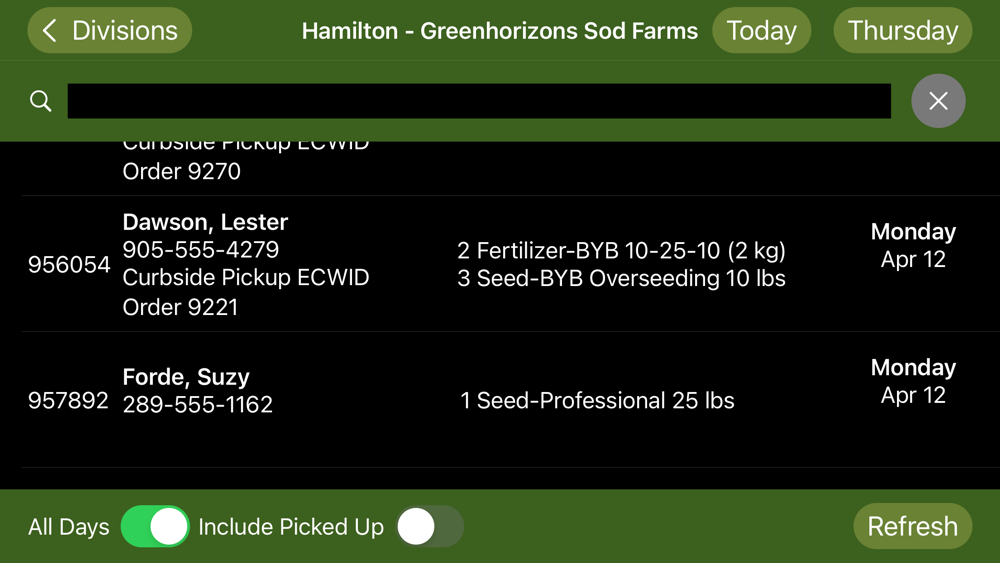
Task: Go back to Divisions
Action: tap(109, 30)
